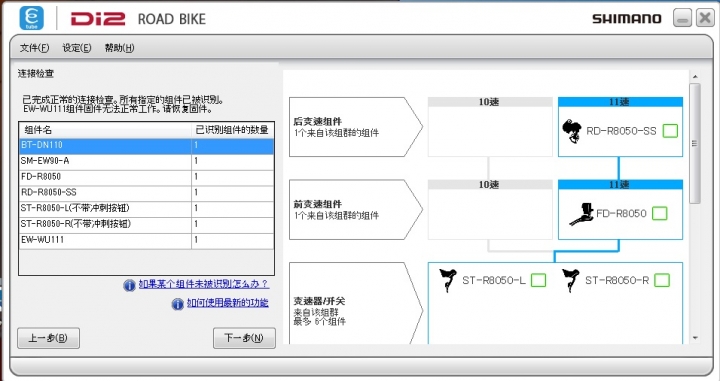Click the 已识别组件的数量 column header

(232, 130)
